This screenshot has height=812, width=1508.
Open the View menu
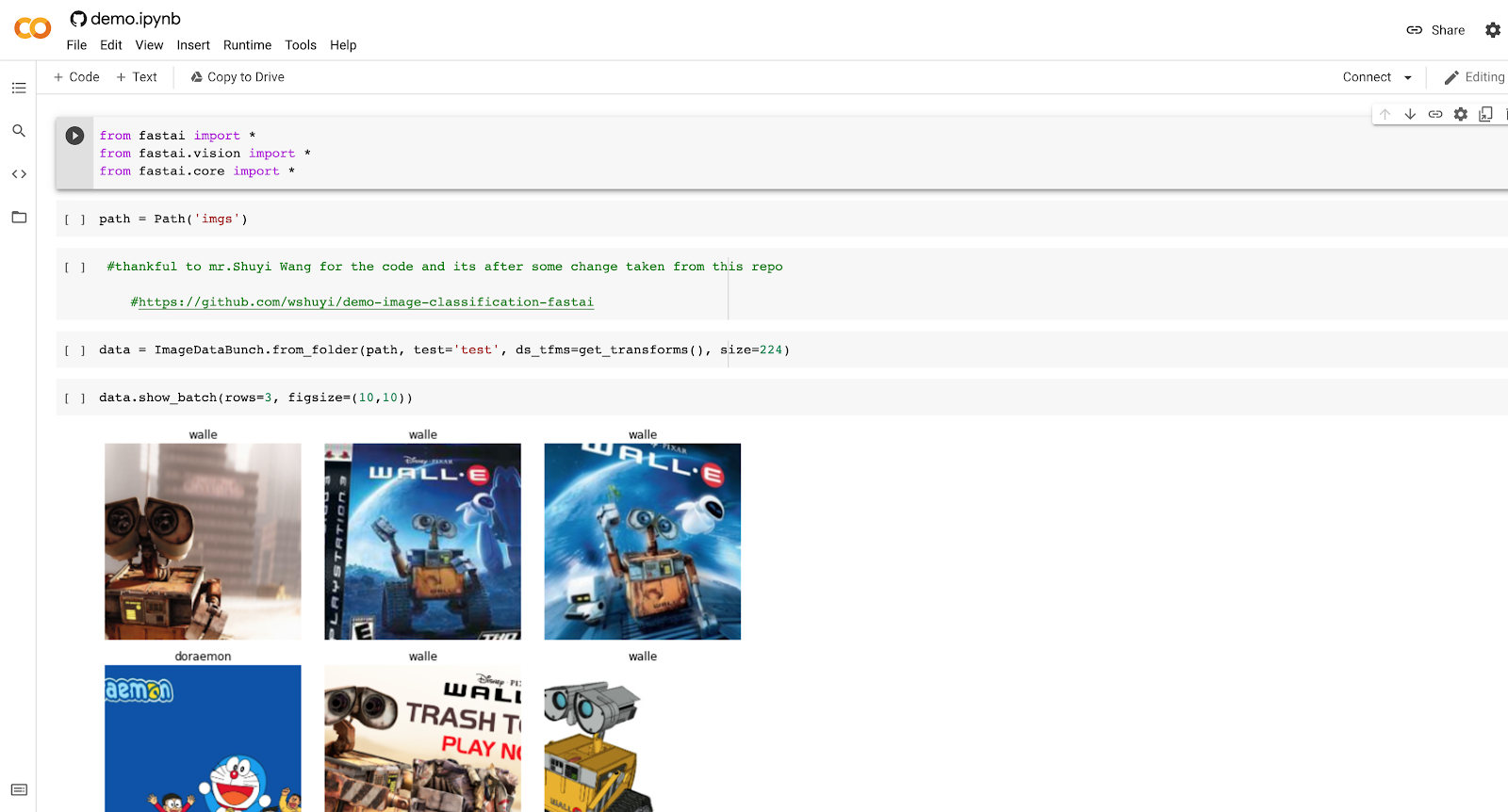149,45
